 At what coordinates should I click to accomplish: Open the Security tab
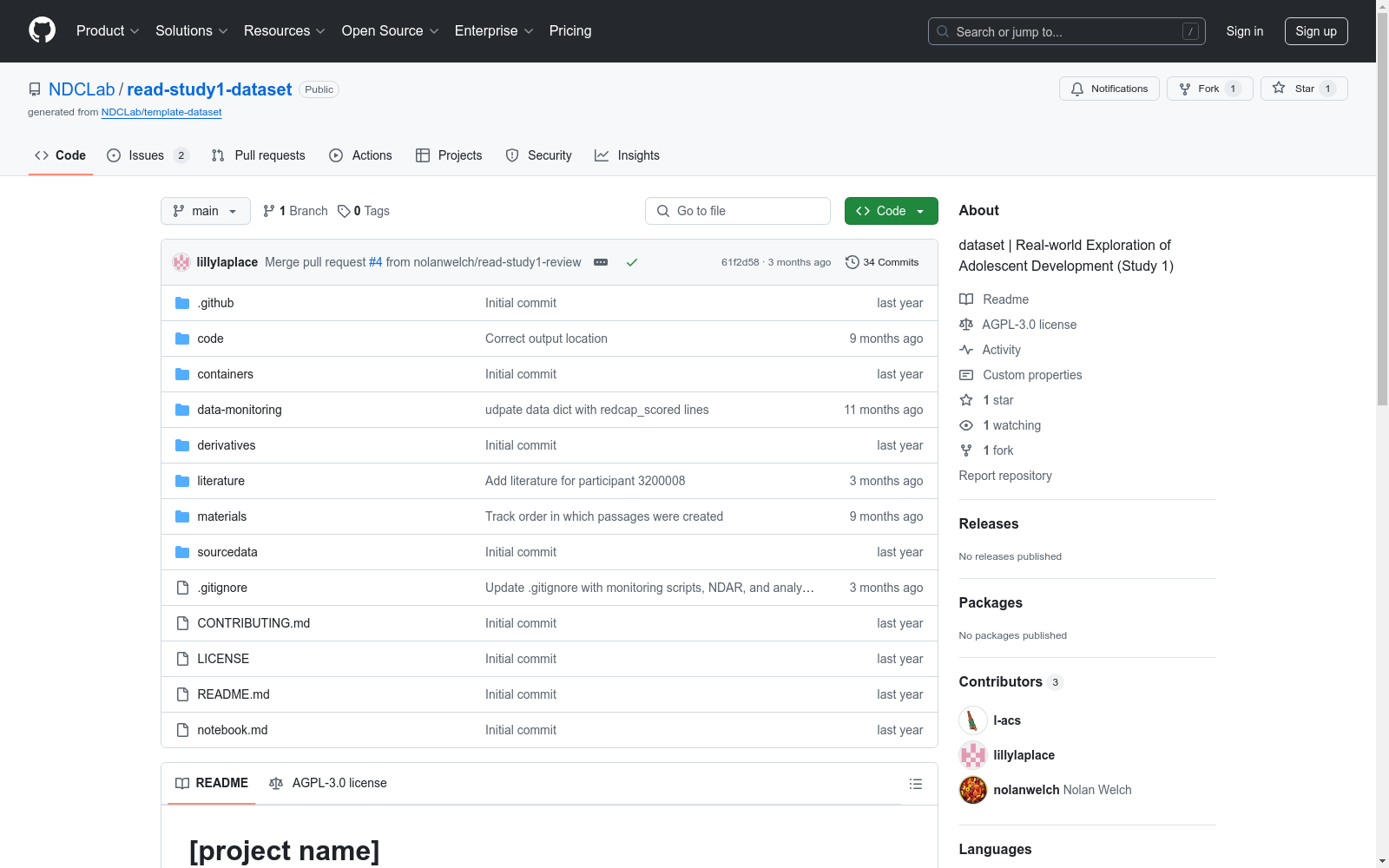(x=538, y=155)
